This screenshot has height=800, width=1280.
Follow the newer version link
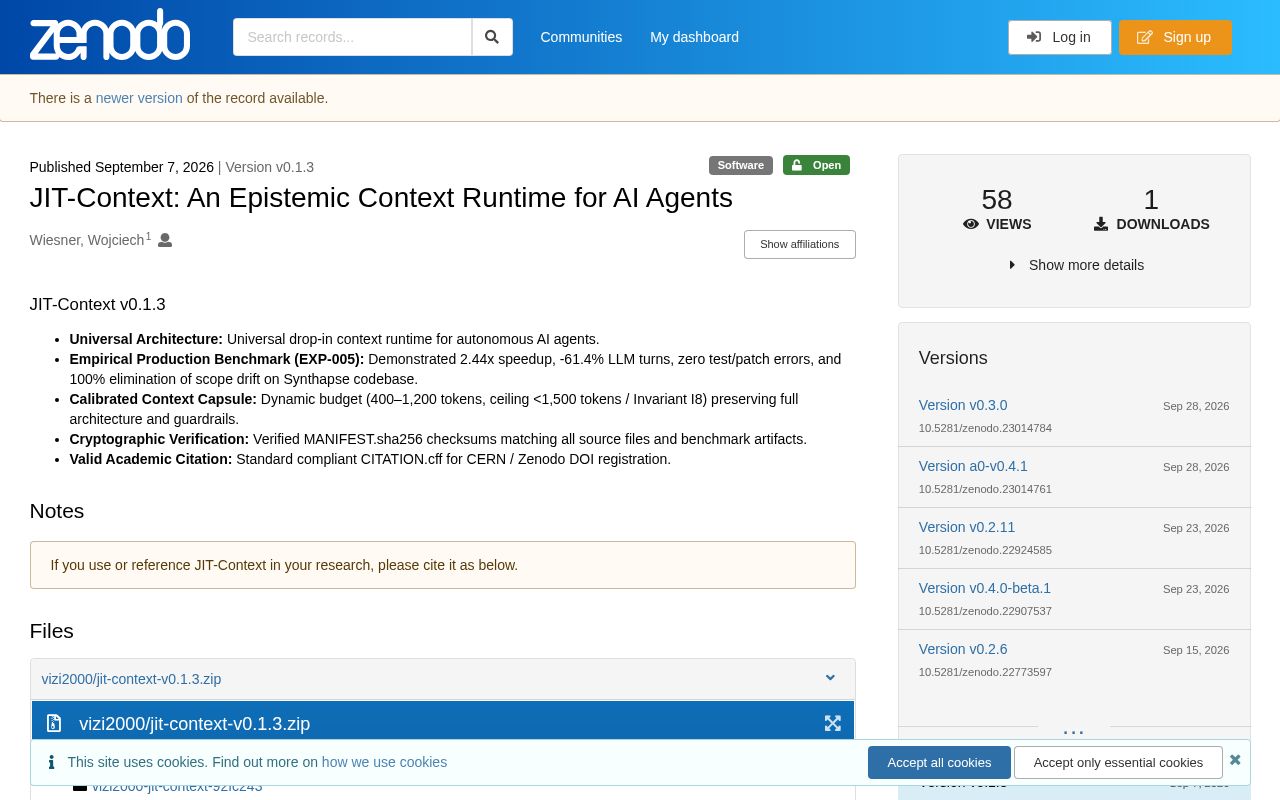139,98
